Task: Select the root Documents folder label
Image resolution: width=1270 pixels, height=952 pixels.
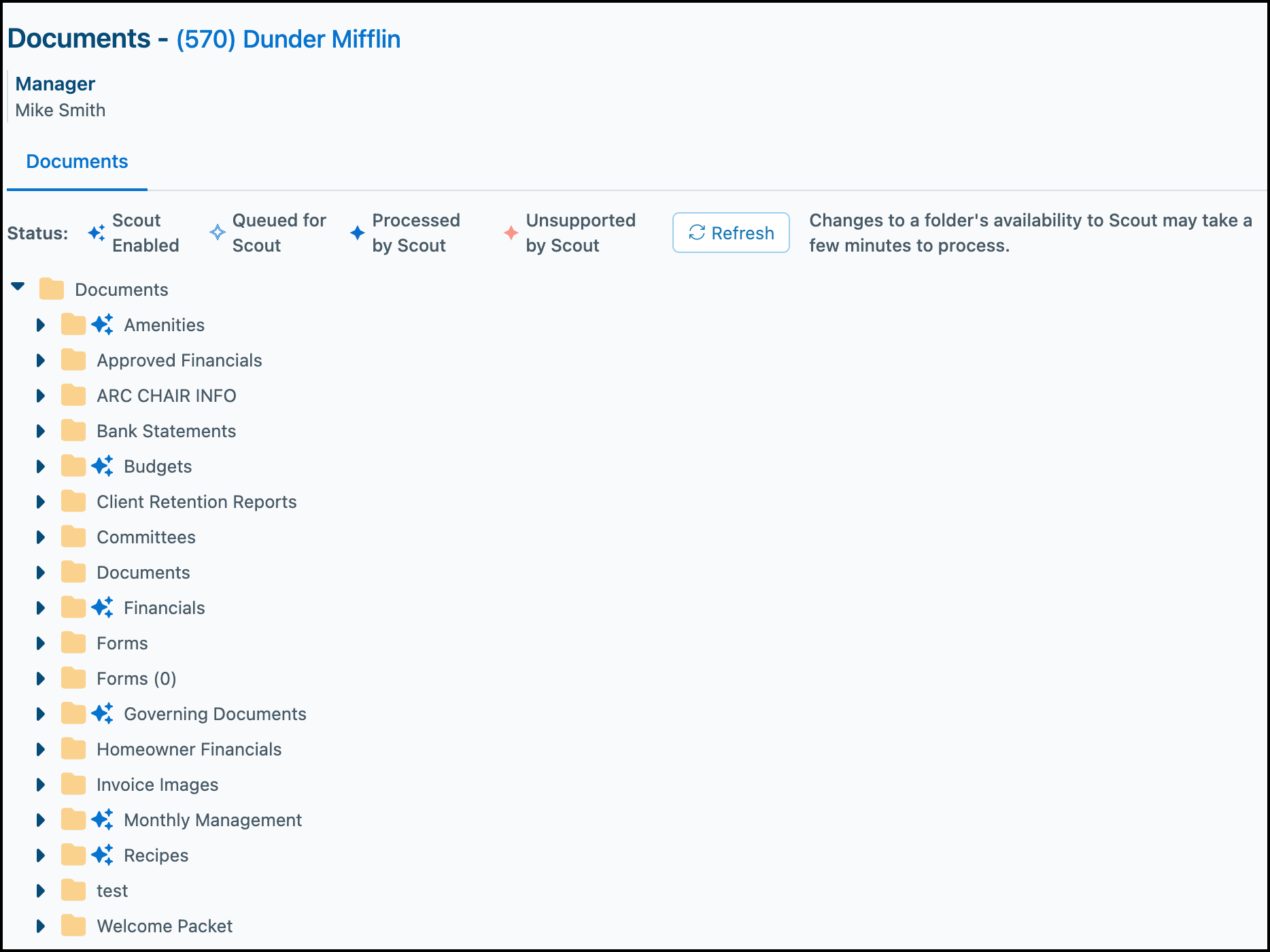Action: pos(122,290)
